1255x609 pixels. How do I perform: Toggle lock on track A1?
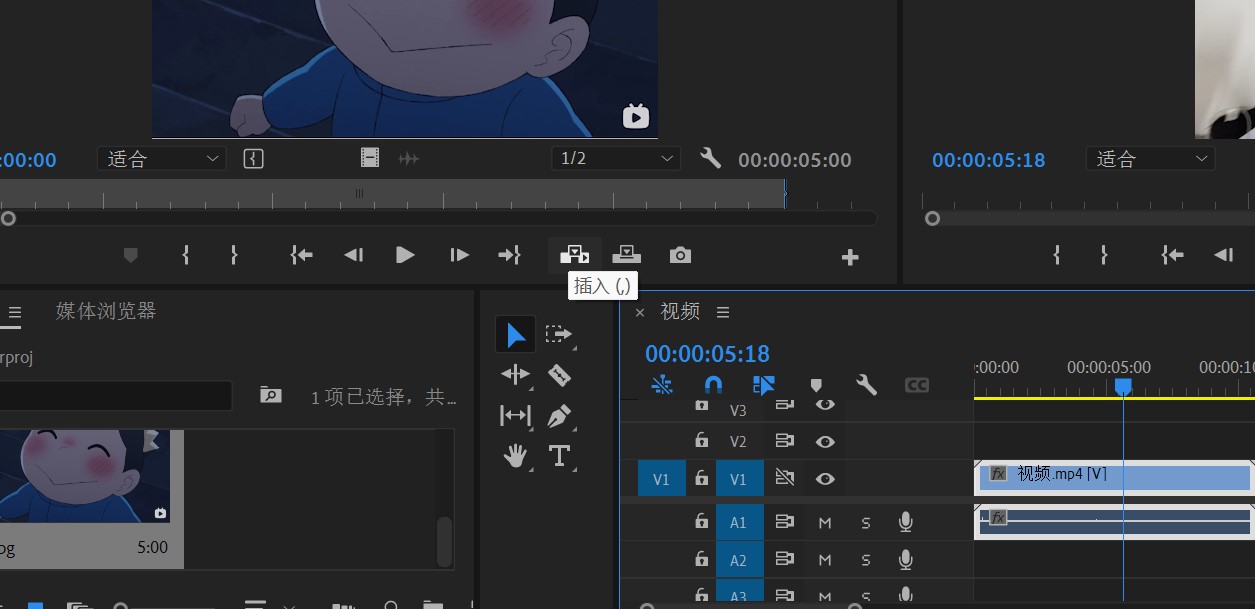[x=701, y=521]
